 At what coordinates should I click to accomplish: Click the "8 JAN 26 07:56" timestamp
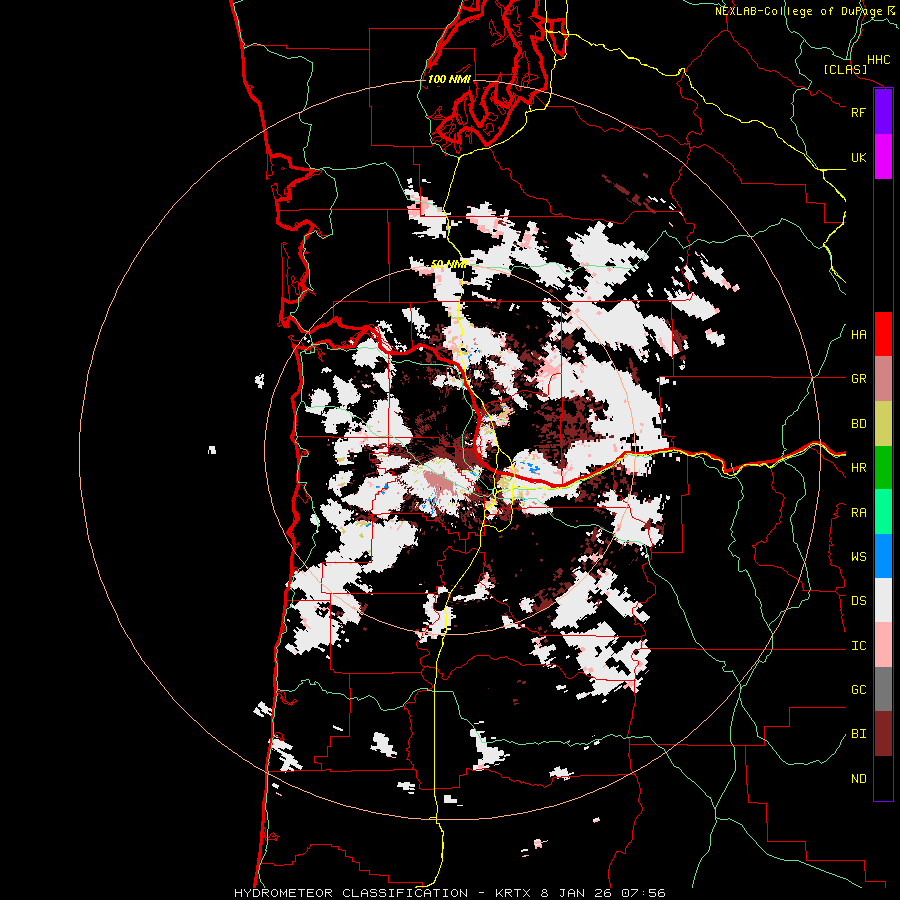click(603, 893)
